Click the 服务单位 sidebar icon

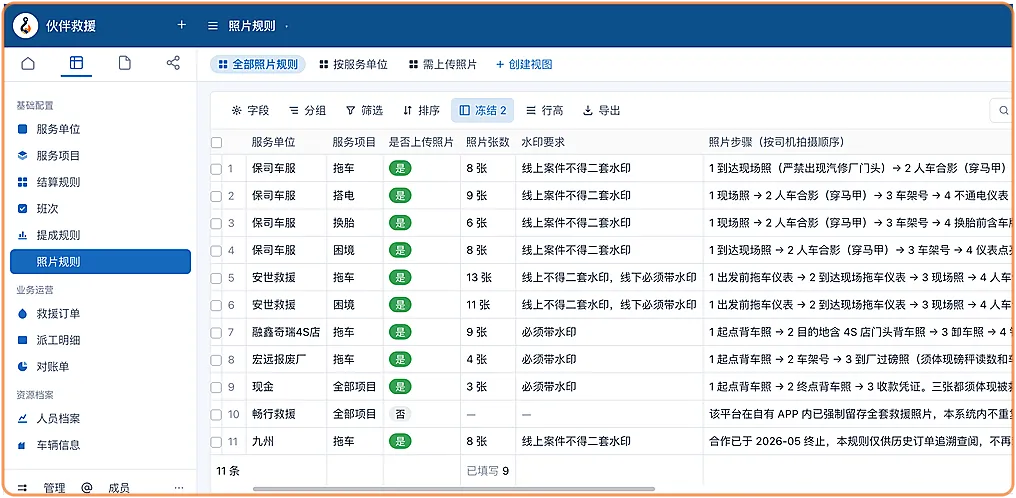(23, 130)
